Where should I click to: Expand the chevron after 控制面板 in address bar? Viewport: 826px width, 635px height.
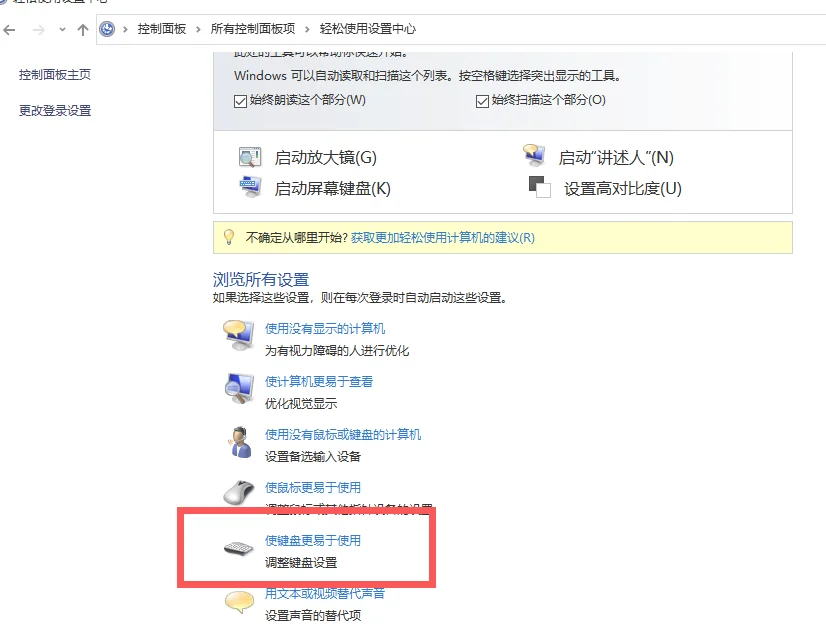[x=198, y=30]
